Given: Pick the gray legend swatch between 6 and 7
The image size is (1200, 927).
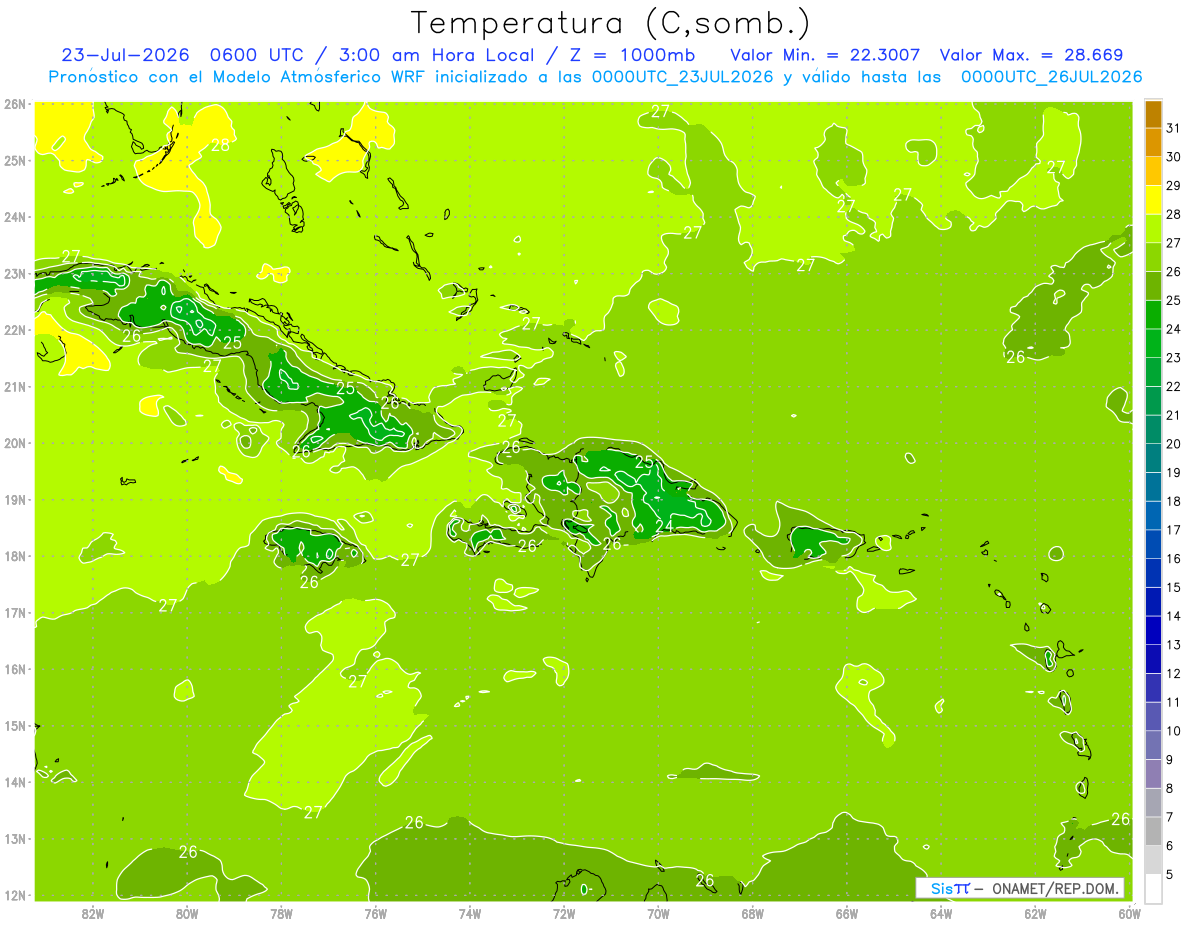Looking at the screenshot, I should (x=1153, y=831).
